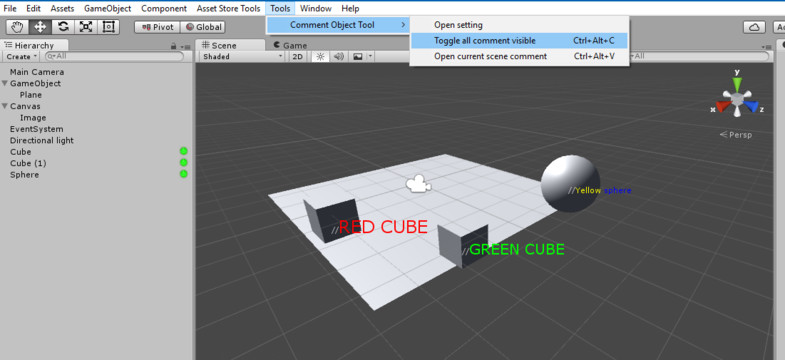The image size is (785, 360).
Task: Switch to the Game tab
Action: (x=290, y=45)
